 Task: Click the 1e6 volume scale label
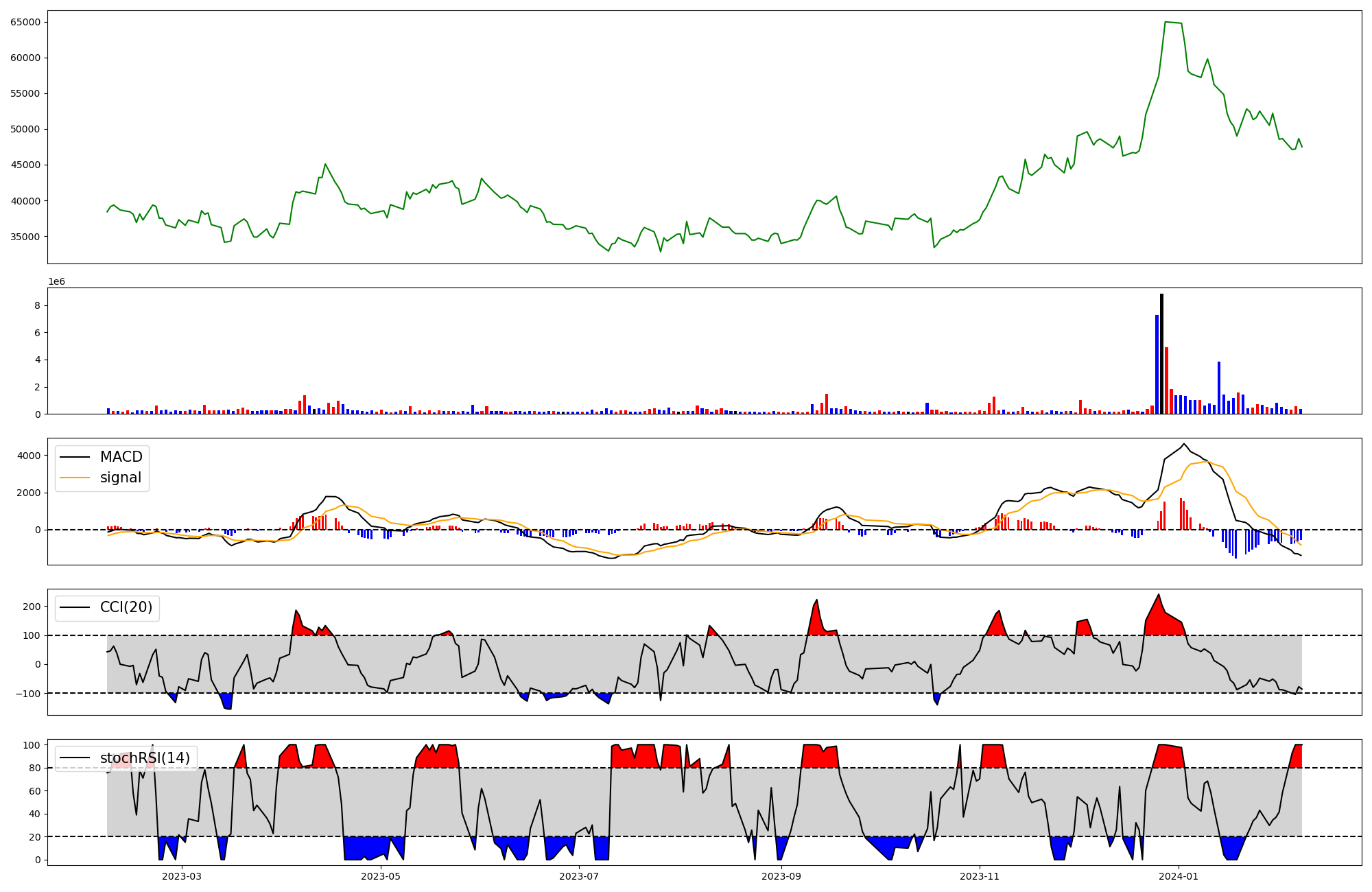point(56,282)
